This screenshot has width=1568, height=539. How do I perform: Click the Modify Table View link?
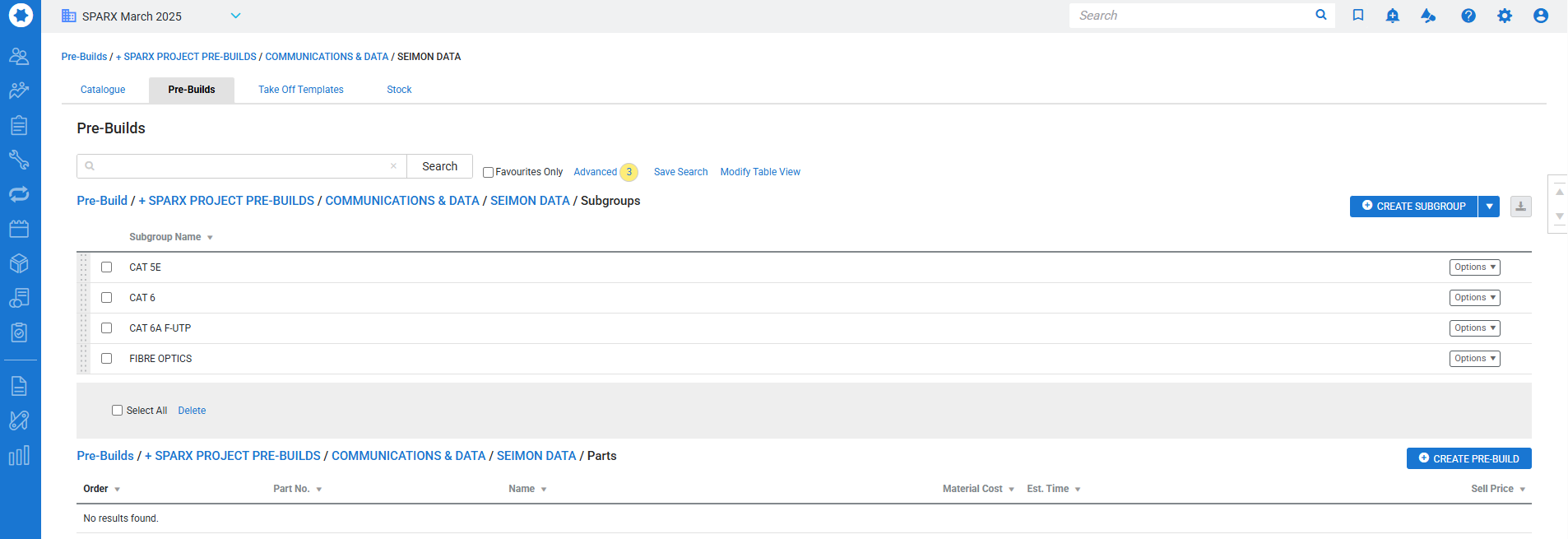click(x=760, y=172)
